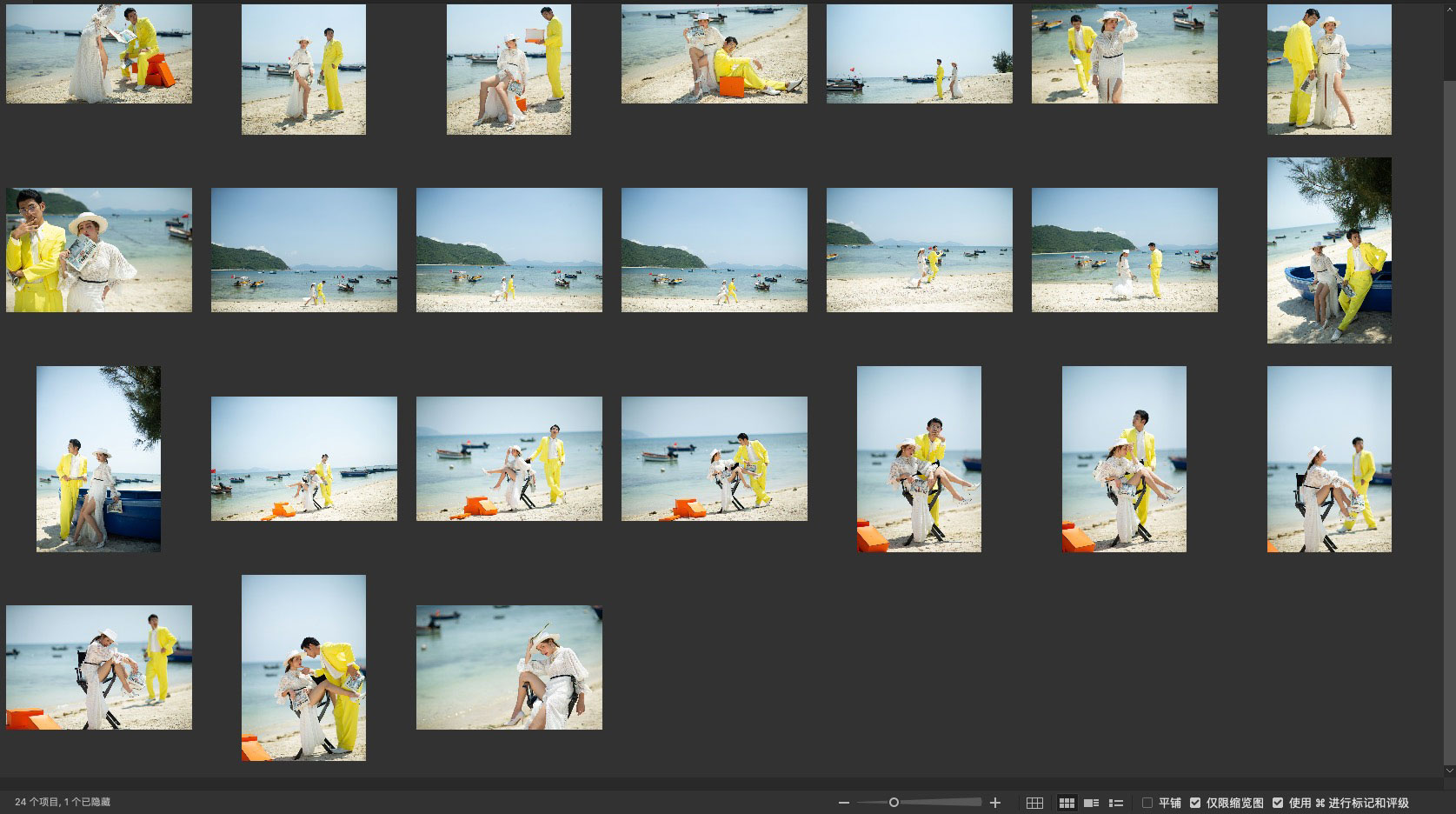Click the plus icon to enlarge thumbnails
Image resolution: width=1456 pixels, height=814 pixels.
995,803
